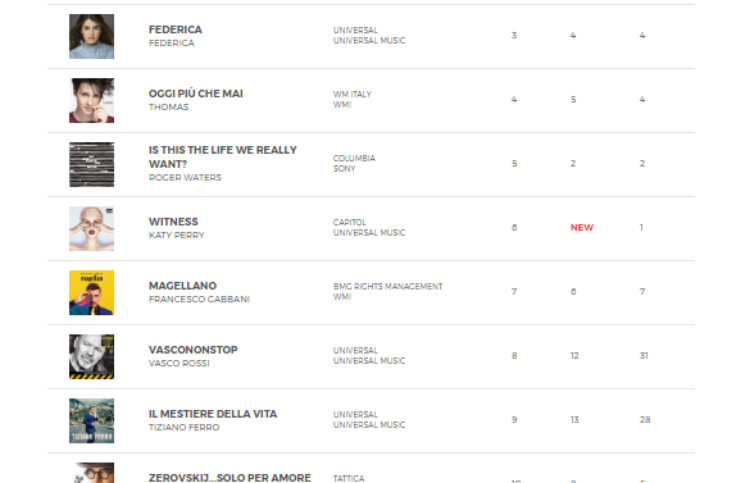The width and height of the screenshot is (745, 483).
Task: Open the FEDERICA album title link
Action: (175, 30)
